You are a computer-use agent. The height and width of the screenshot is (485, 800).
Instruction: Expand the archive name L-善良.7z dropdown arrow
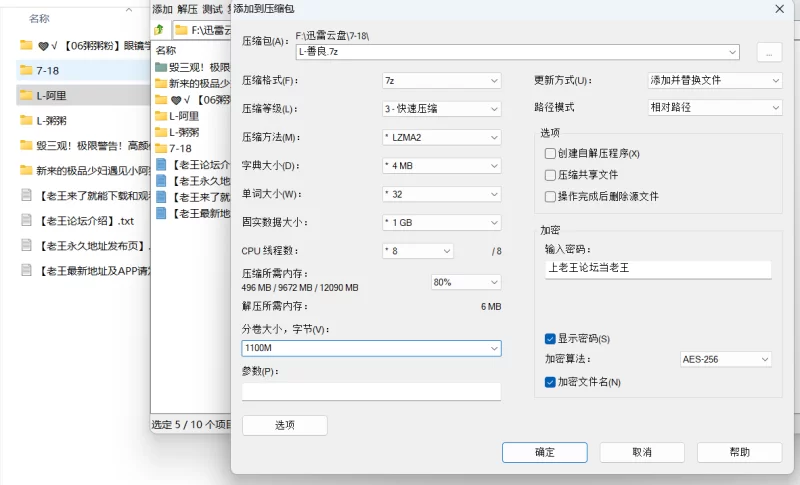coord(732,52)
